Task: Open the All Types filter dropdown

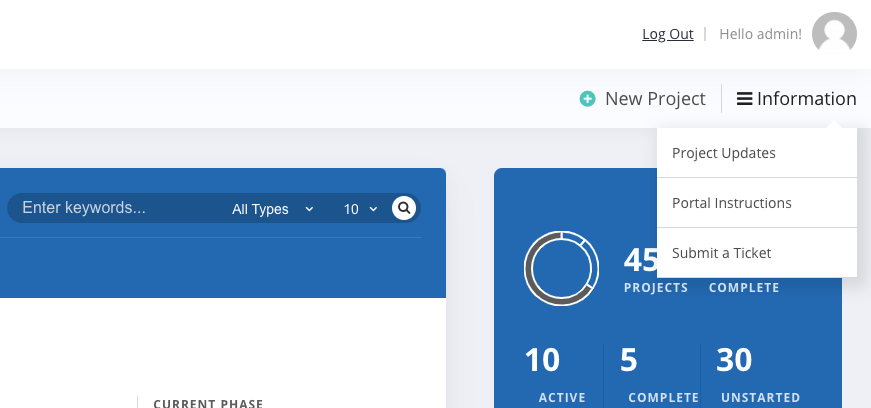Action: [x=273, y=209]
